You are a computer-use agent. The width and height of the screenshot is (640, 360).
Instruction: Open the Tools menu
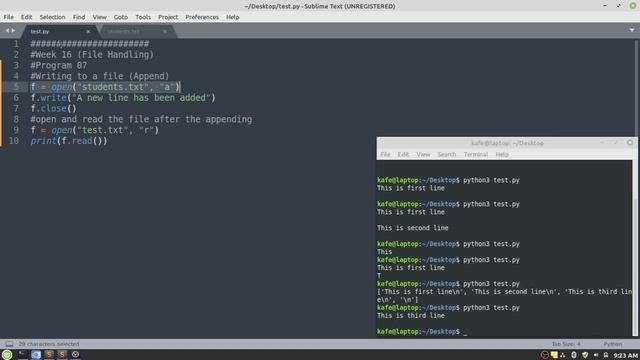(143, 17)
